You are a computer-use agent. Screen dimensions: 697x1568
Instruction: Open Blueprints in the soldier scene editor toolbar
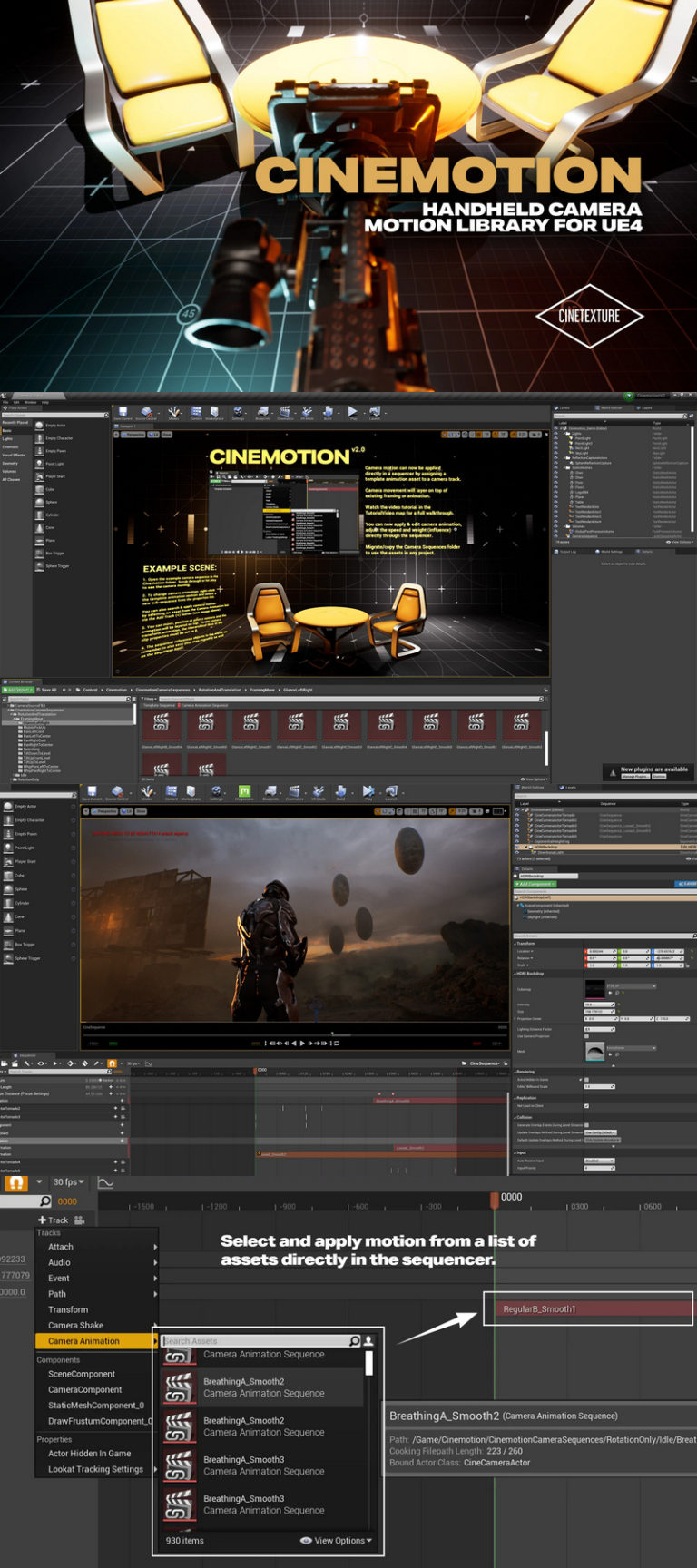(x=271, y=792)
